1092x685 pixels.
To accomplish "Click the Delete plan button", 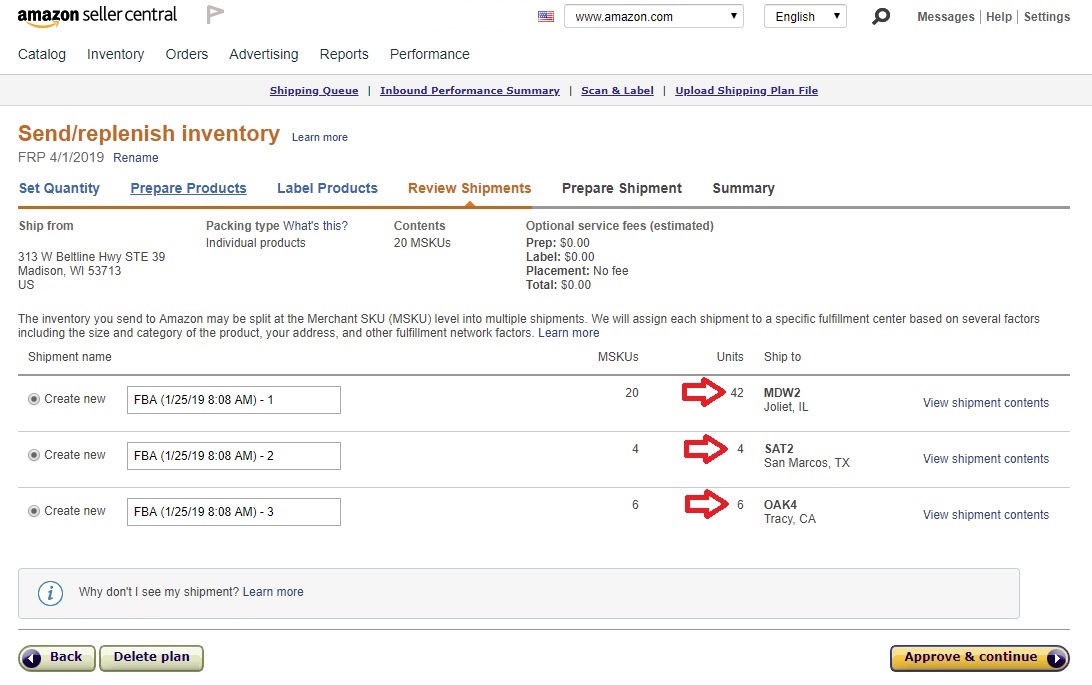I will pyautogui.click(x=152, y=658).
